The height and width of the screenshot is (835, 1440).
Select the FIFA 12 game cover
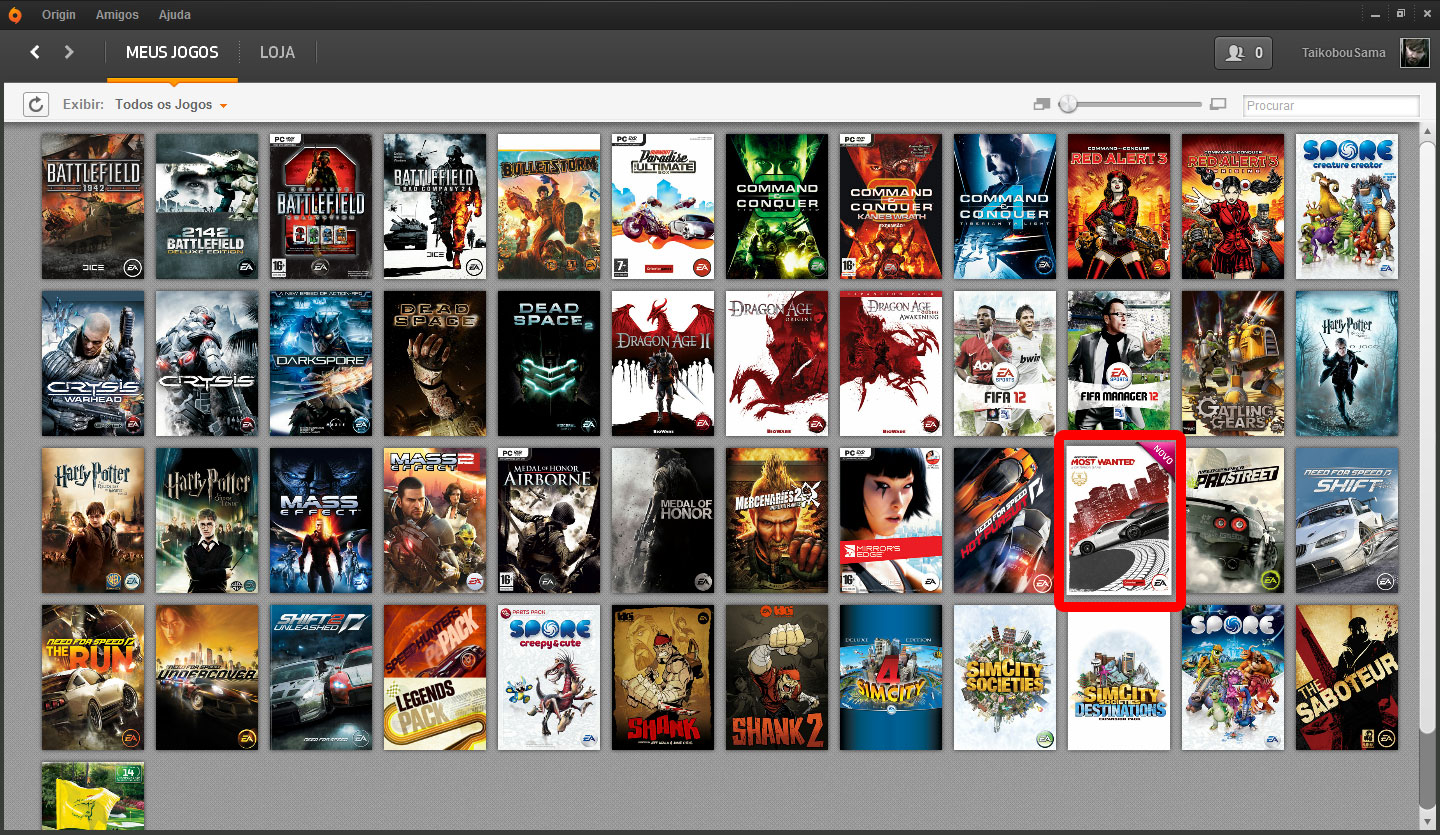tap(1005, 363)
